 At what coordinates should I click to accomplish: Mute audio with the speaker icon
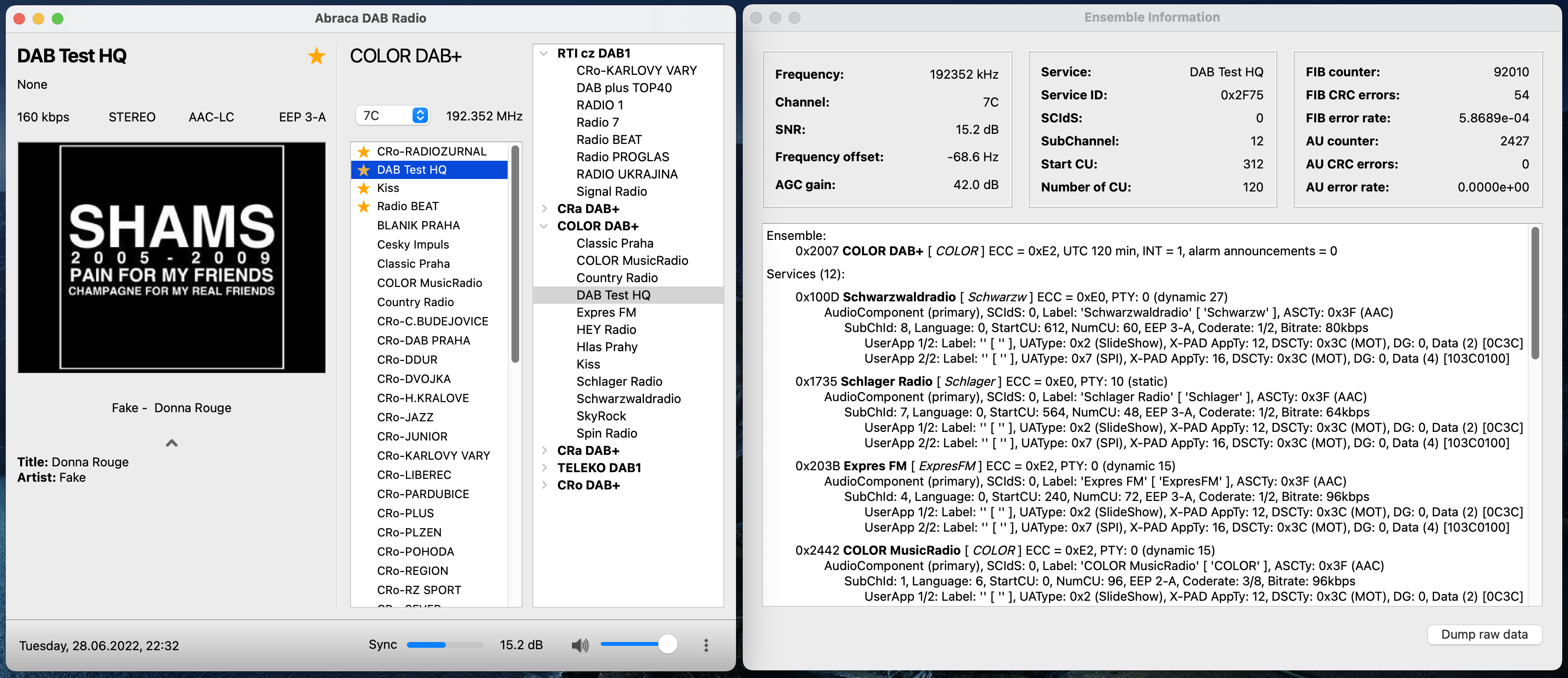[x=580, y=644]
